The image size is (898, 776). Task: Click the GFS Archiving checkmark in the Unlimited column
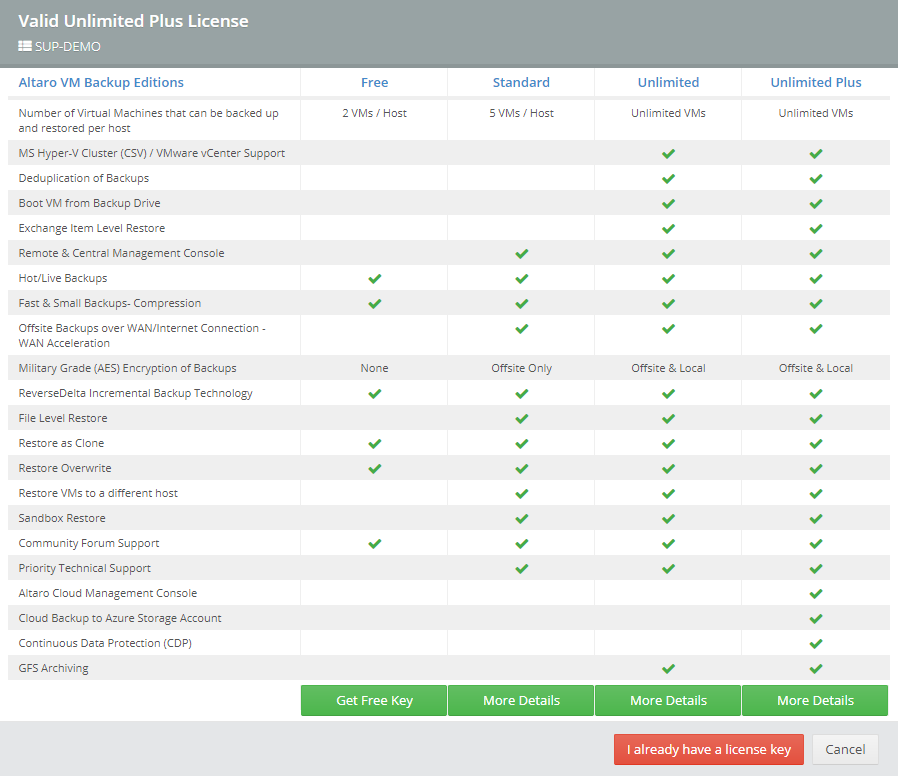[x=668, y=668]
